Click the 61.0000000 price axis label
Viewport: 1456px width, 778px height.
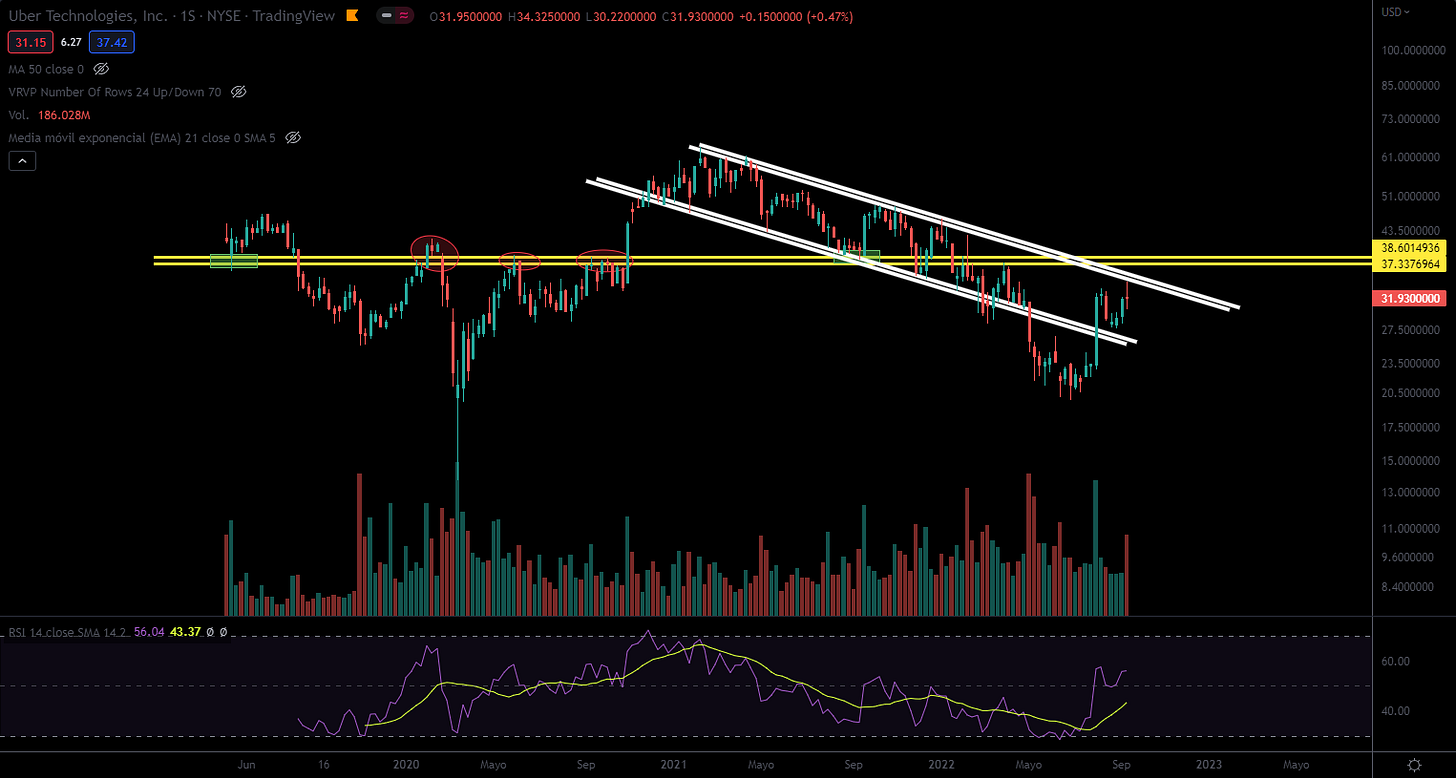pos(1411,157)
